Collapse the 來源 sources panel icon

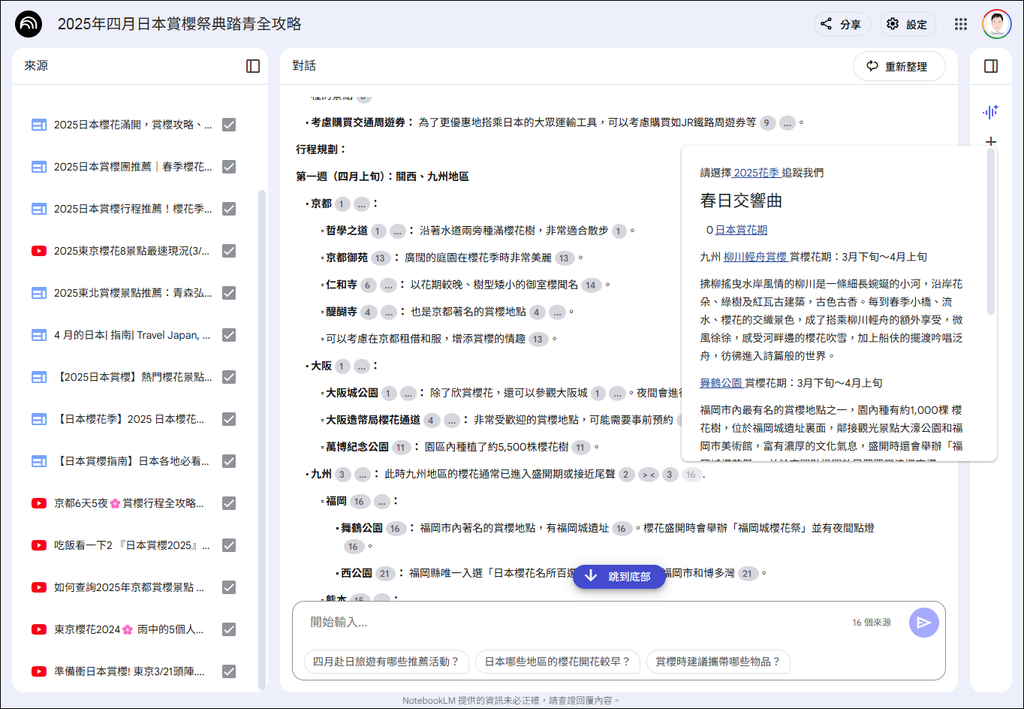[x=253, y=66]
